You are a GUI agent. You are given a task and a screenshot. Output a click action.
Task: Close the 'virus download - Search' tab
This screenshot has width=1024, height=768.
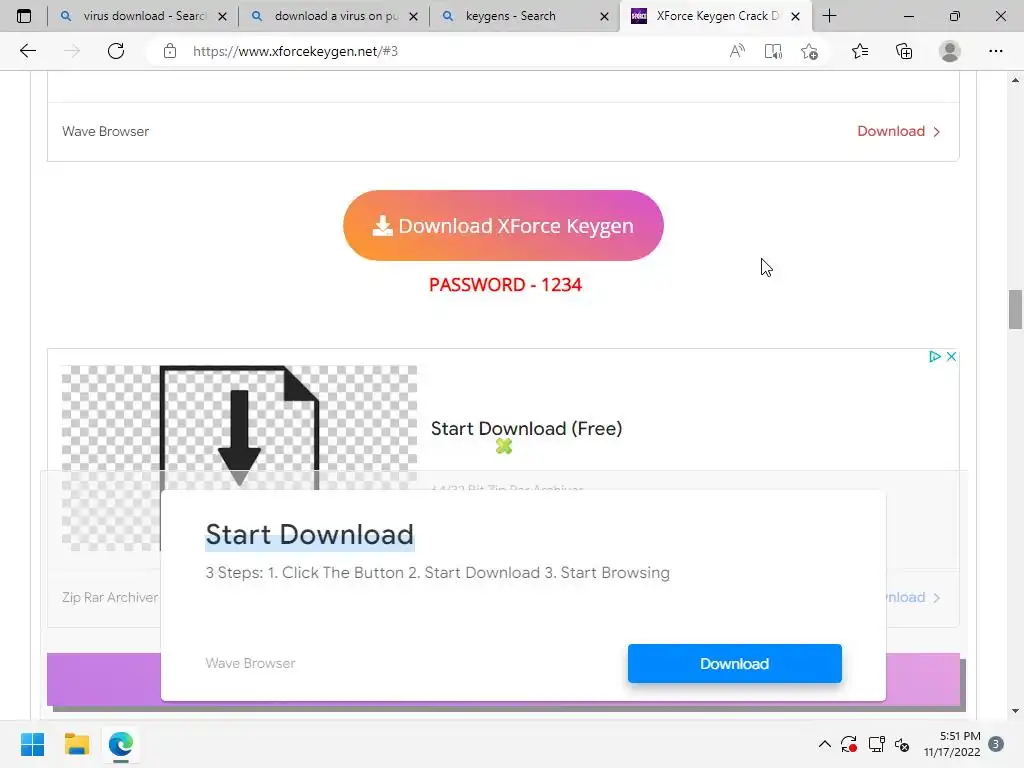coord(222,16)
